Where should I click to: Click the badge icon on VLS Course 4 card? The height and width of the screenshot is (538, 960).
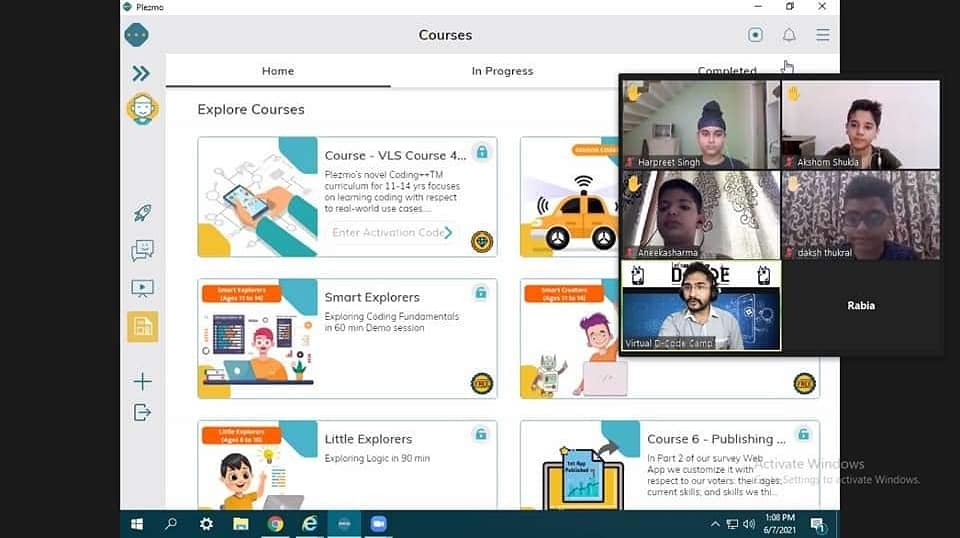click(x=482, y=242)
